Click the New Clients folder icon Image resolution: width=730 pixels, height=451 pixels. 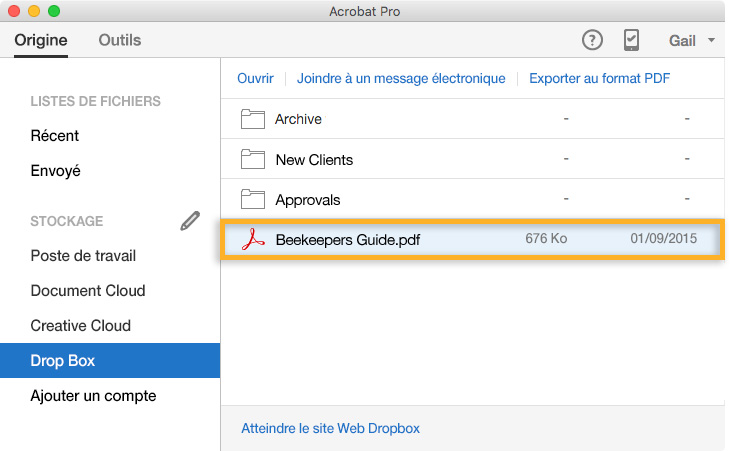pos(253,159)
